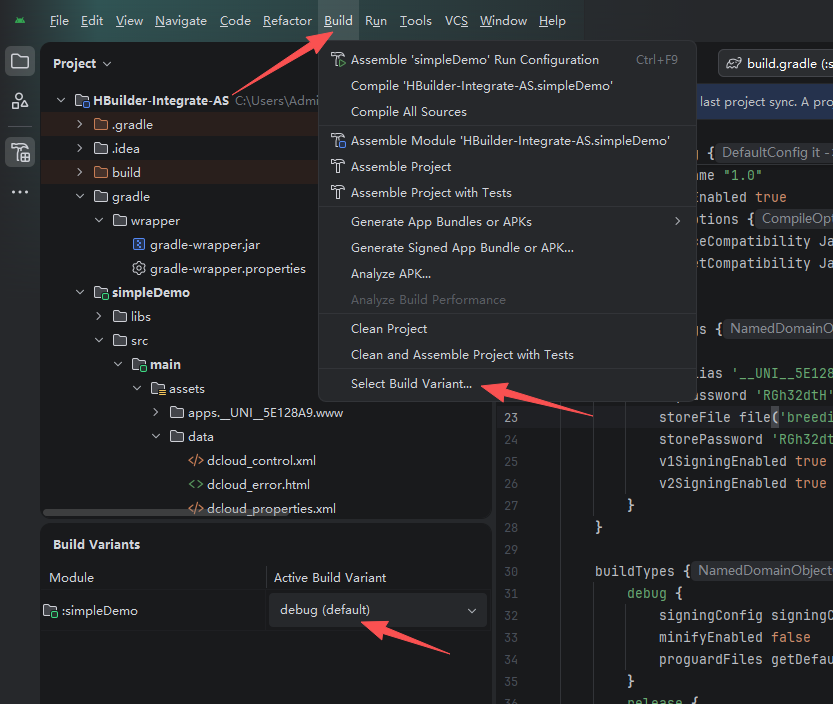The image size is (833, 704).
Task: Choose Compile All Sources
Action: 507,112
